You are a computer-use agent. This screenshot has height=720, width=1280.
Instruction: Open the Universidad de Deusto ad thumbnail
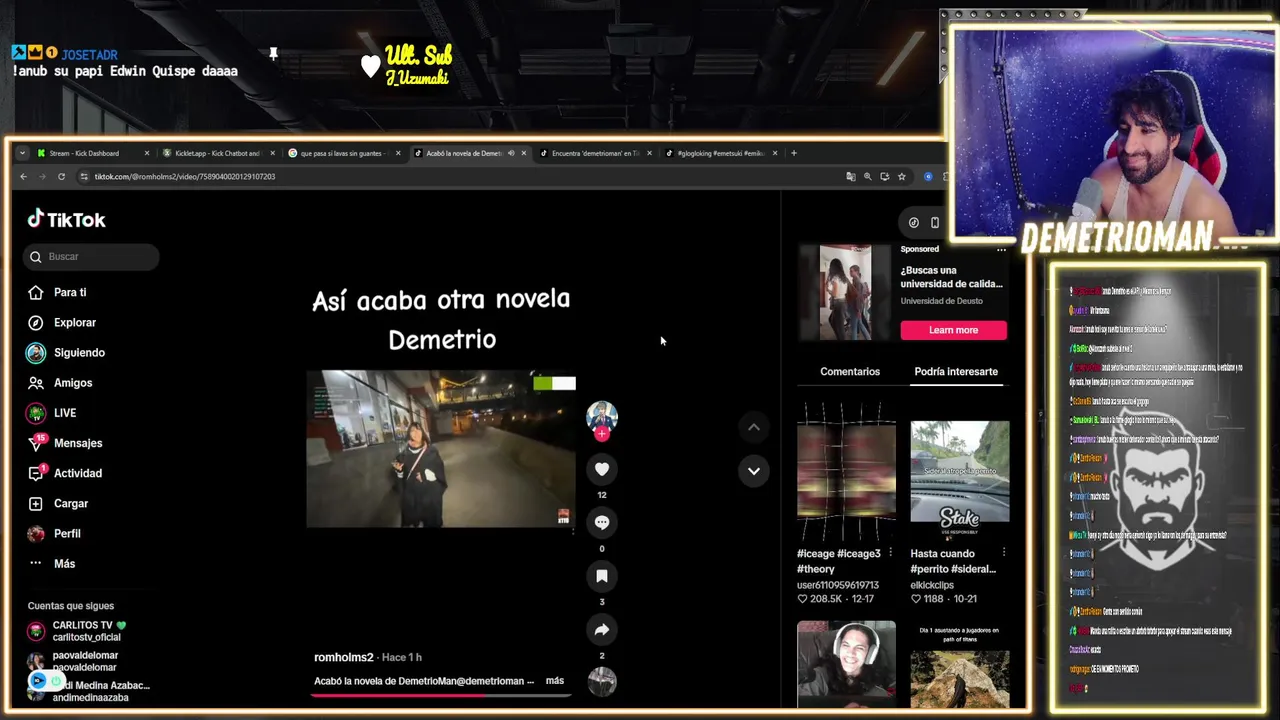[x=845, y=293]
